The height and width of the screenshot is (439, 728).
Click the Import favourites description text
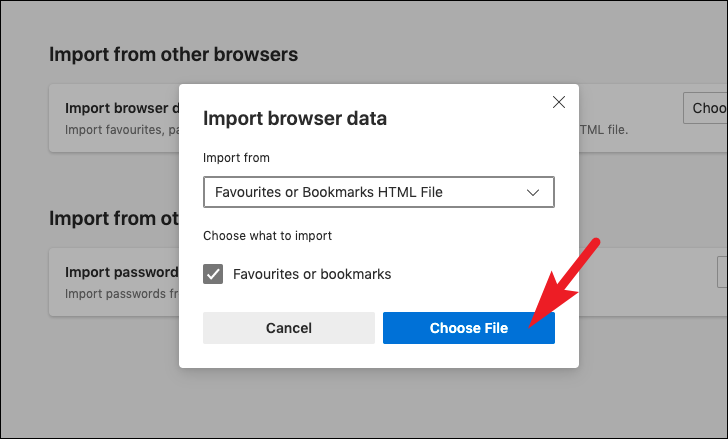[x=122, y=130]
